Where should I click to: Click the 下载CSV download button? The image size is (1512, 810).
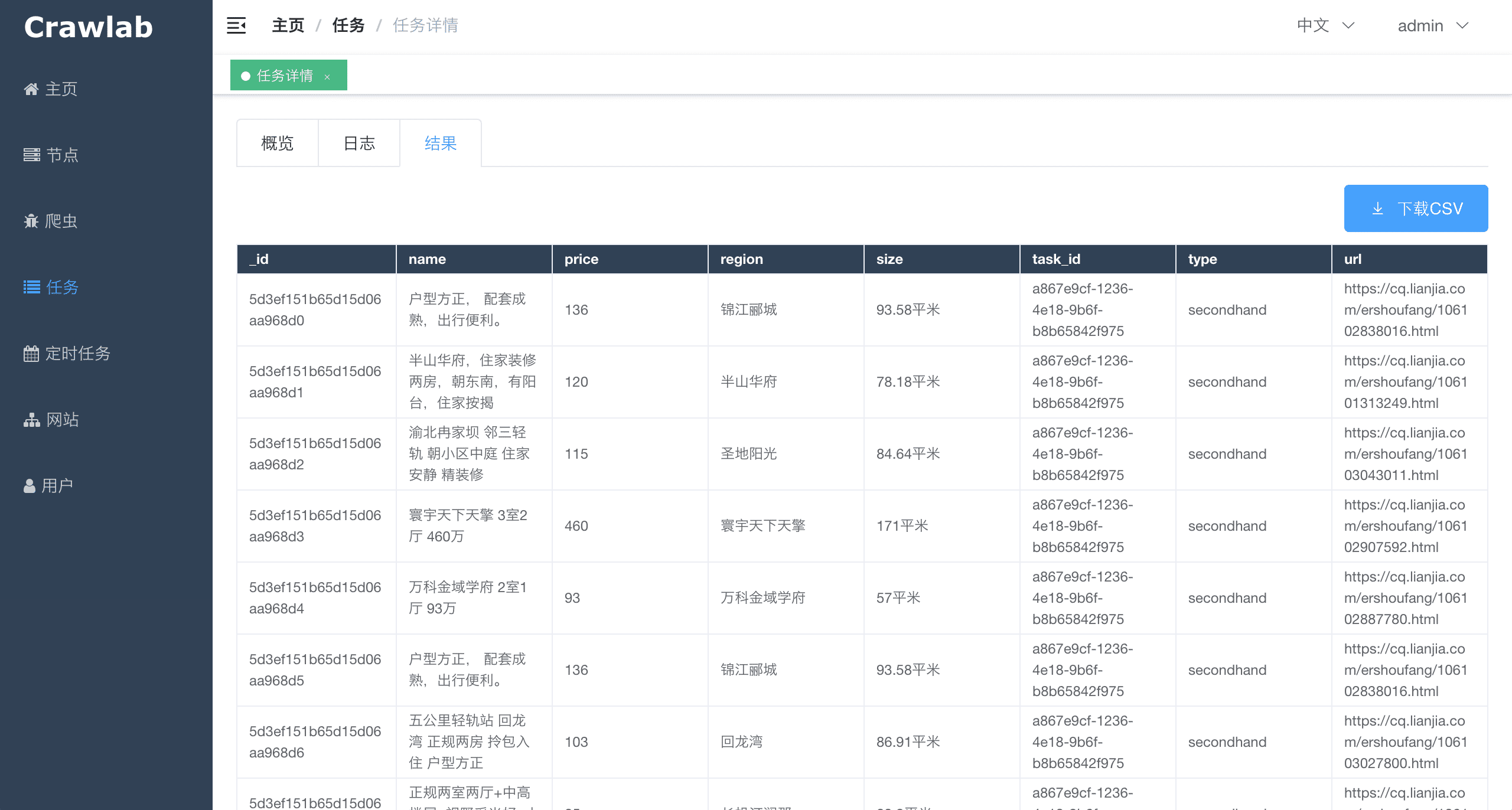coord(1415,208)
